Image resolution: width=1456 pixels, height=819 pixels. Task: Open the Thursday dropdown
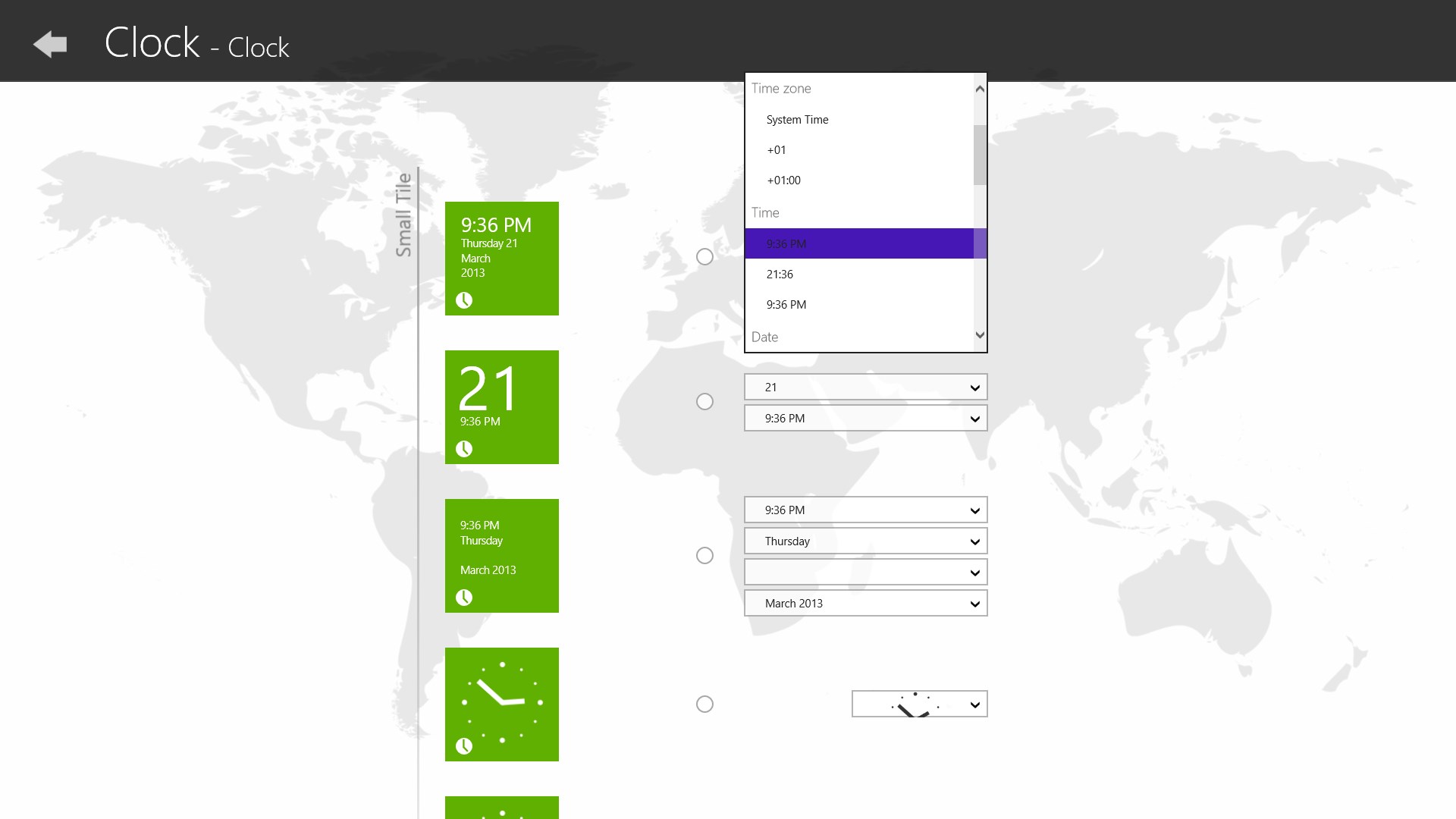tap(865, 541)
